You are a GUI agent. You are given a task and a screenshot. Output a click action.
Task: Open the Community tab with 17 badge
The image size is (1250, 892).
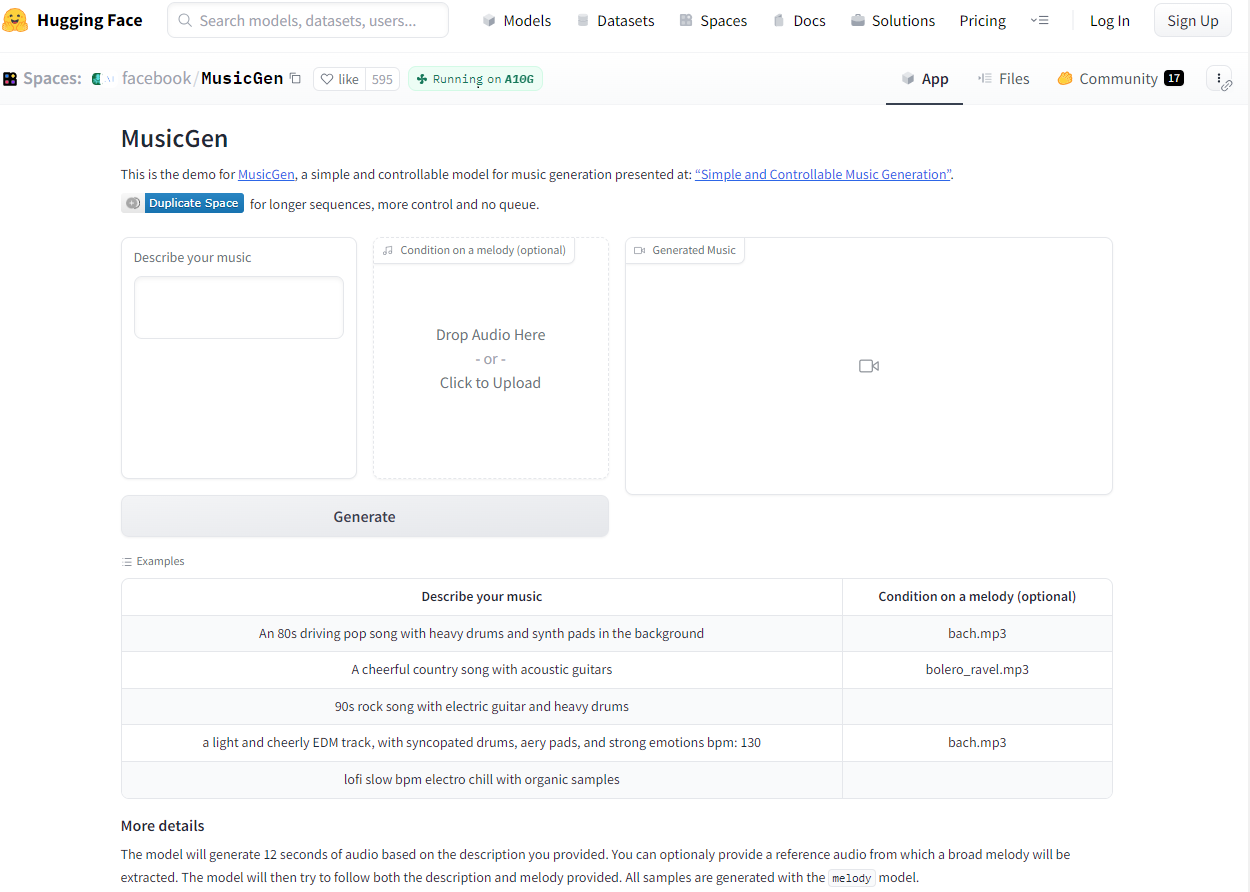pyautogui.click(x=1120, y=78)
